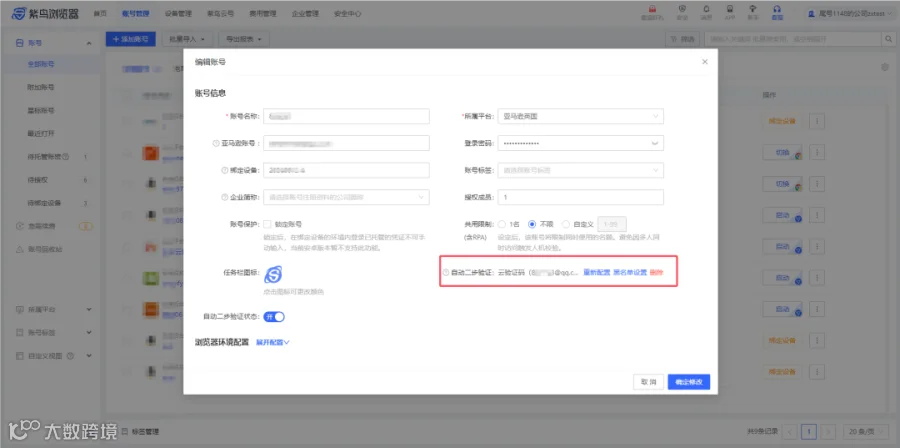The image size is (900, 448).
Task: Click help icon beside 亚马逊账号 label
Action: coord(216,143)
